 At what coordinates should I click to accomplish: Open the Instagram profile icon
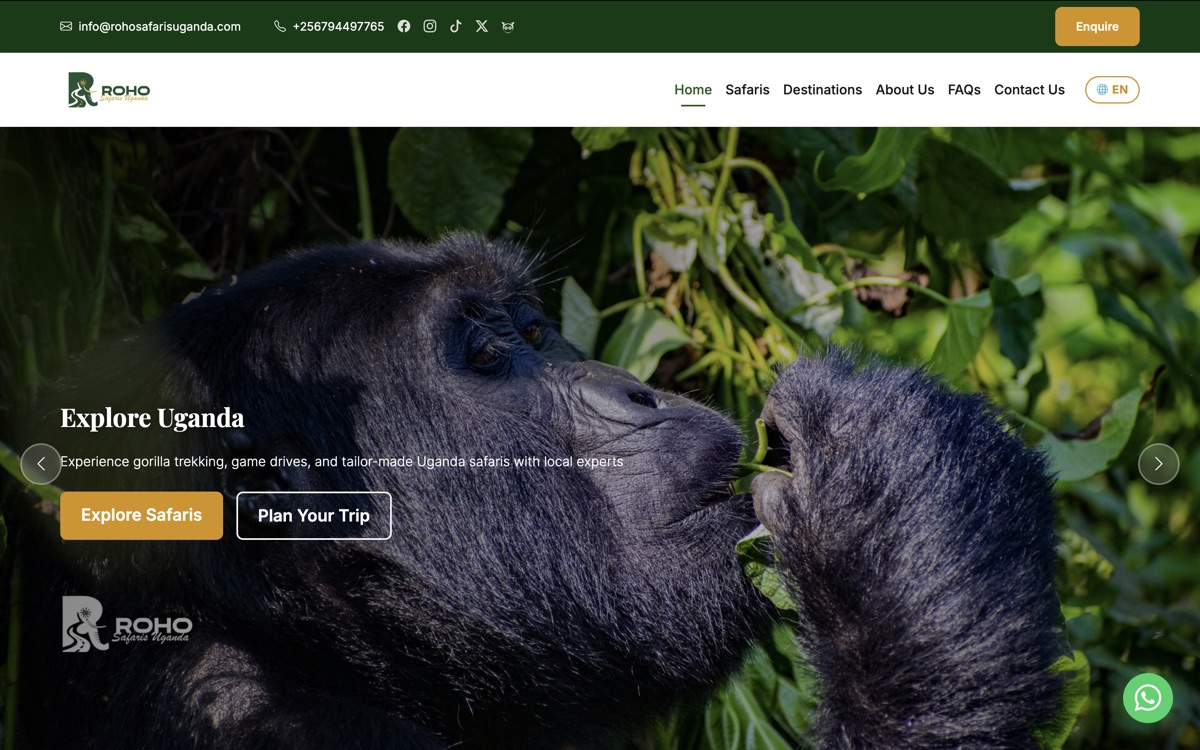(430, 26)
